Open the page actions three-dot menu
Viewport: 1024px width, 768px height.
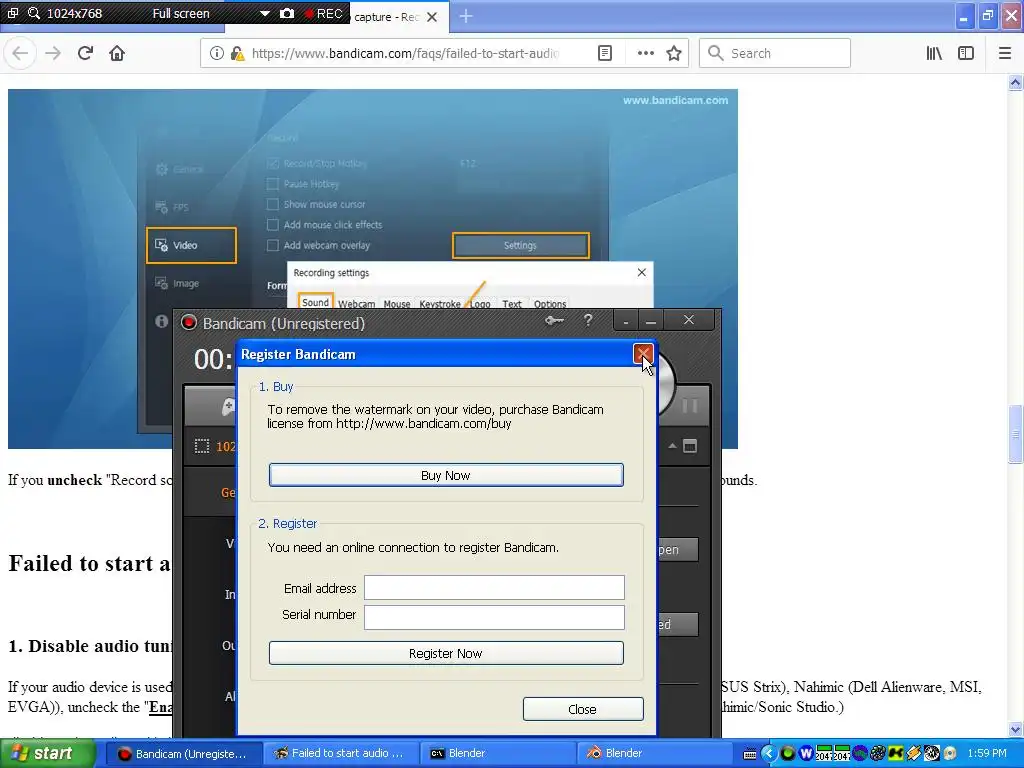[x=645, y=53]
